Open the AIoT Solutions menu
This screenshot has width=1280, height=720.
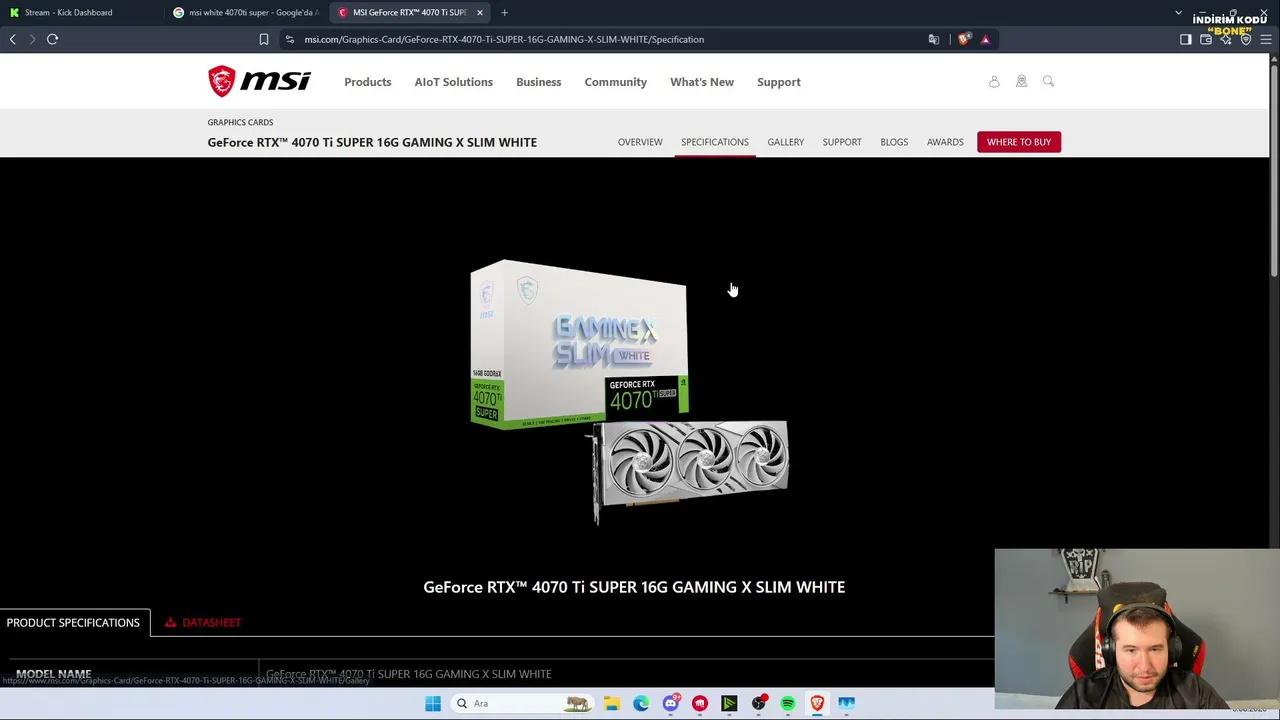454,82
